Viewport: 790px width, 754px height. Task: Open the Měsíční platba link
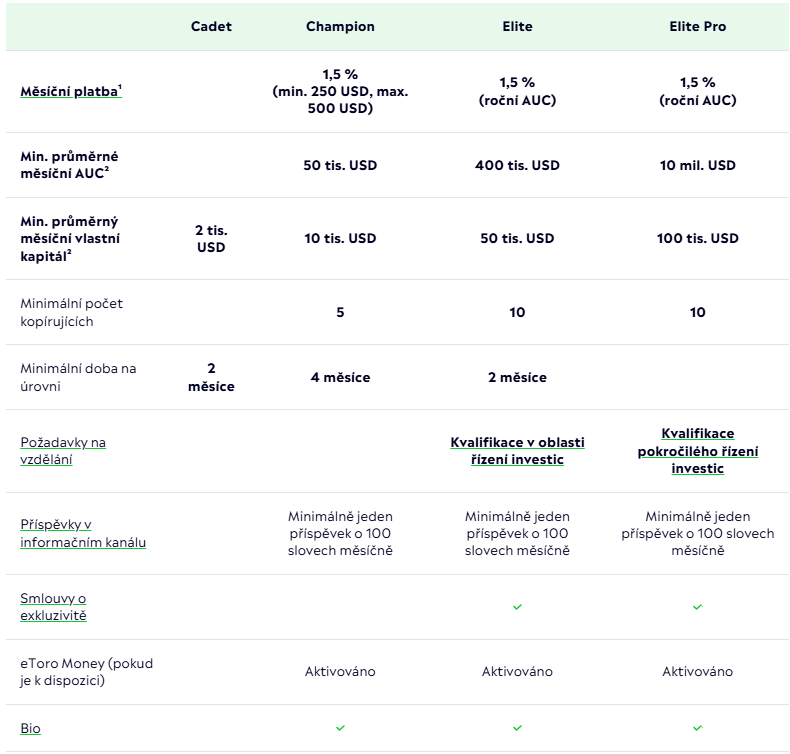click(x=69, y=92)
